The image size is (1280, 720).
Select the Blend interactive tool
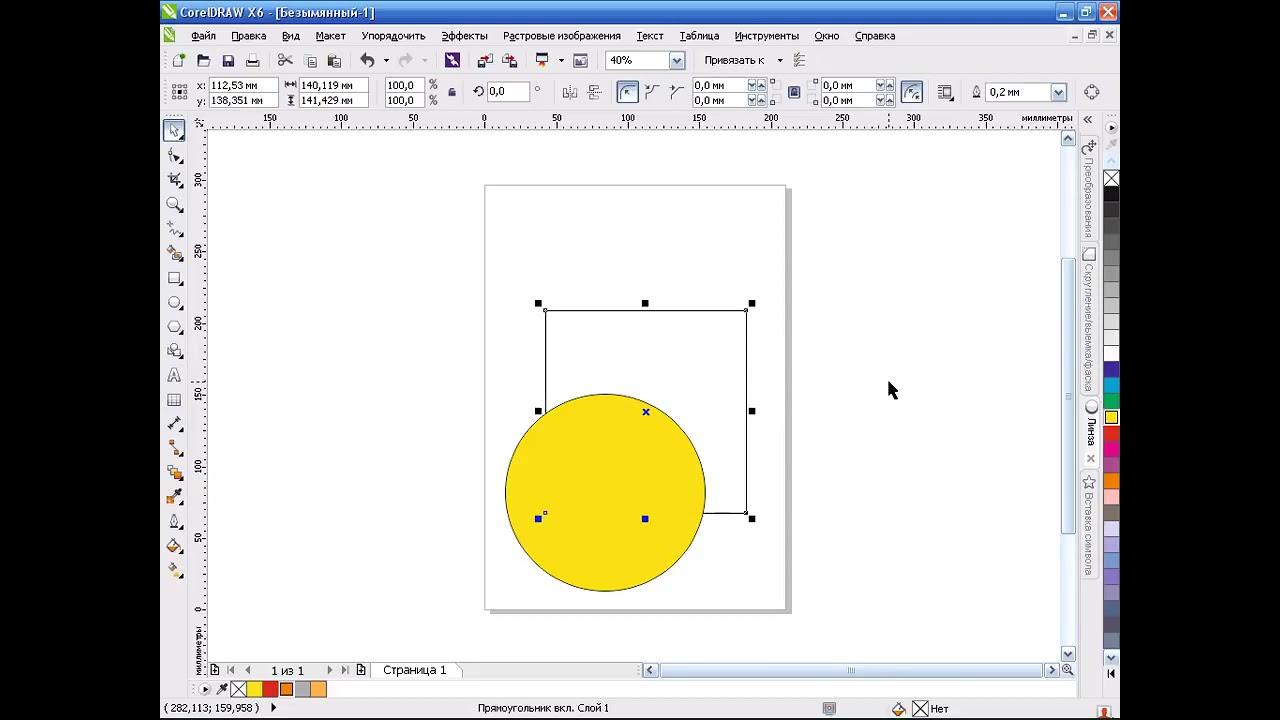[175, 473]
